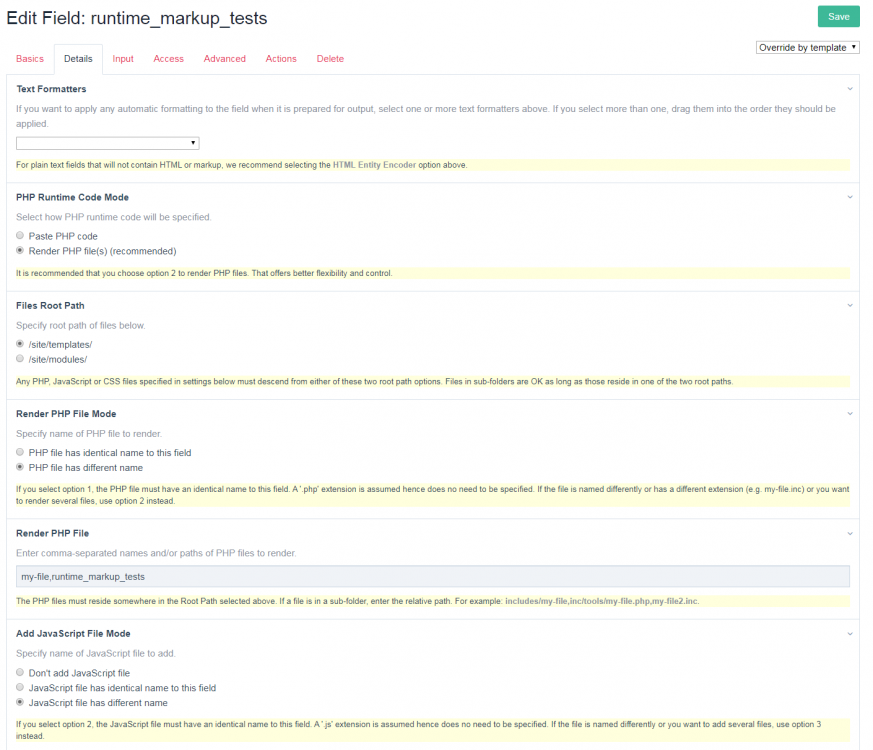Select Don't add JavaScript file
The image size is (873, 750).
point(20,672)
